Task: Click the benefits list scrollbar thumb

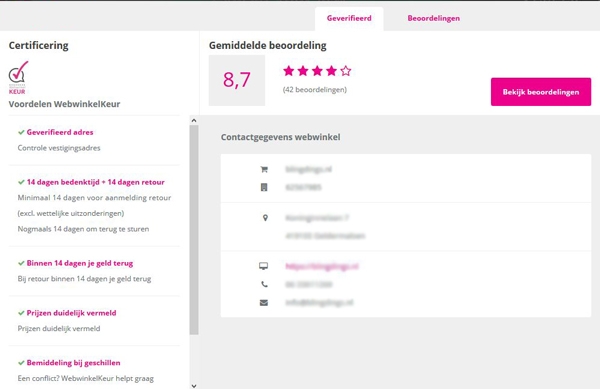Action: 194,230
